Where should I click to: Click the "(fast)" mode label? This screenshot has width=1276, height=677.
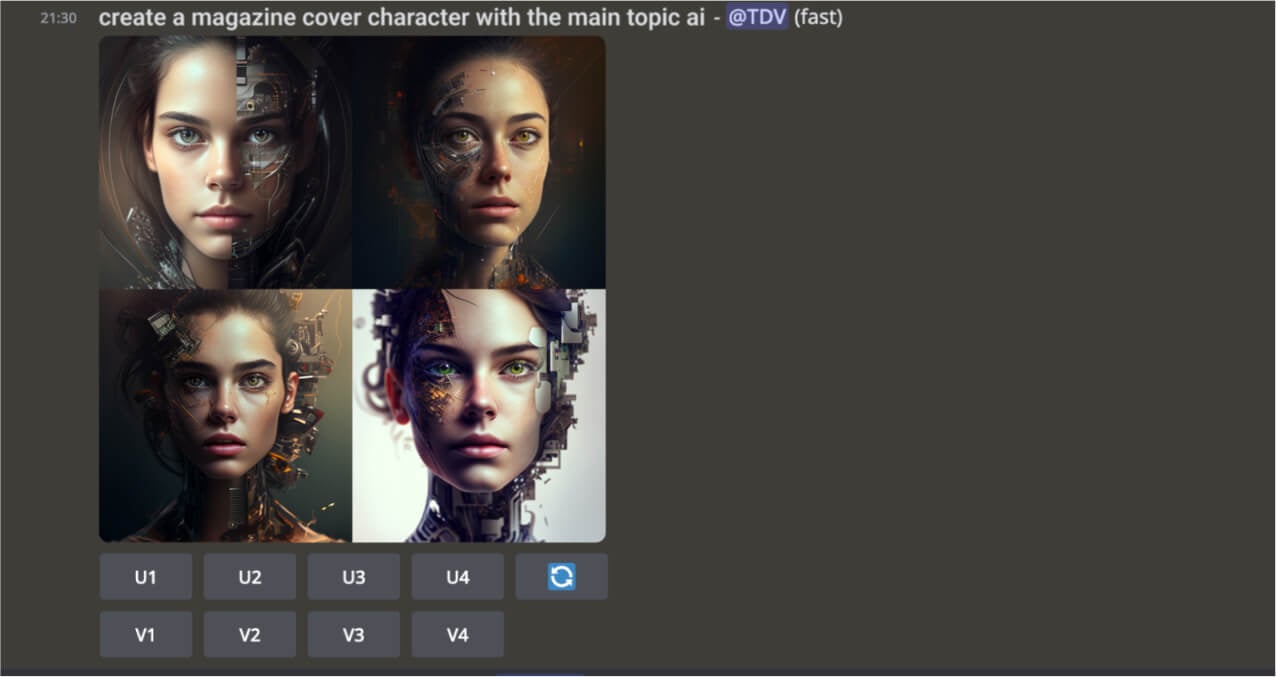click(x=818, y=17)
